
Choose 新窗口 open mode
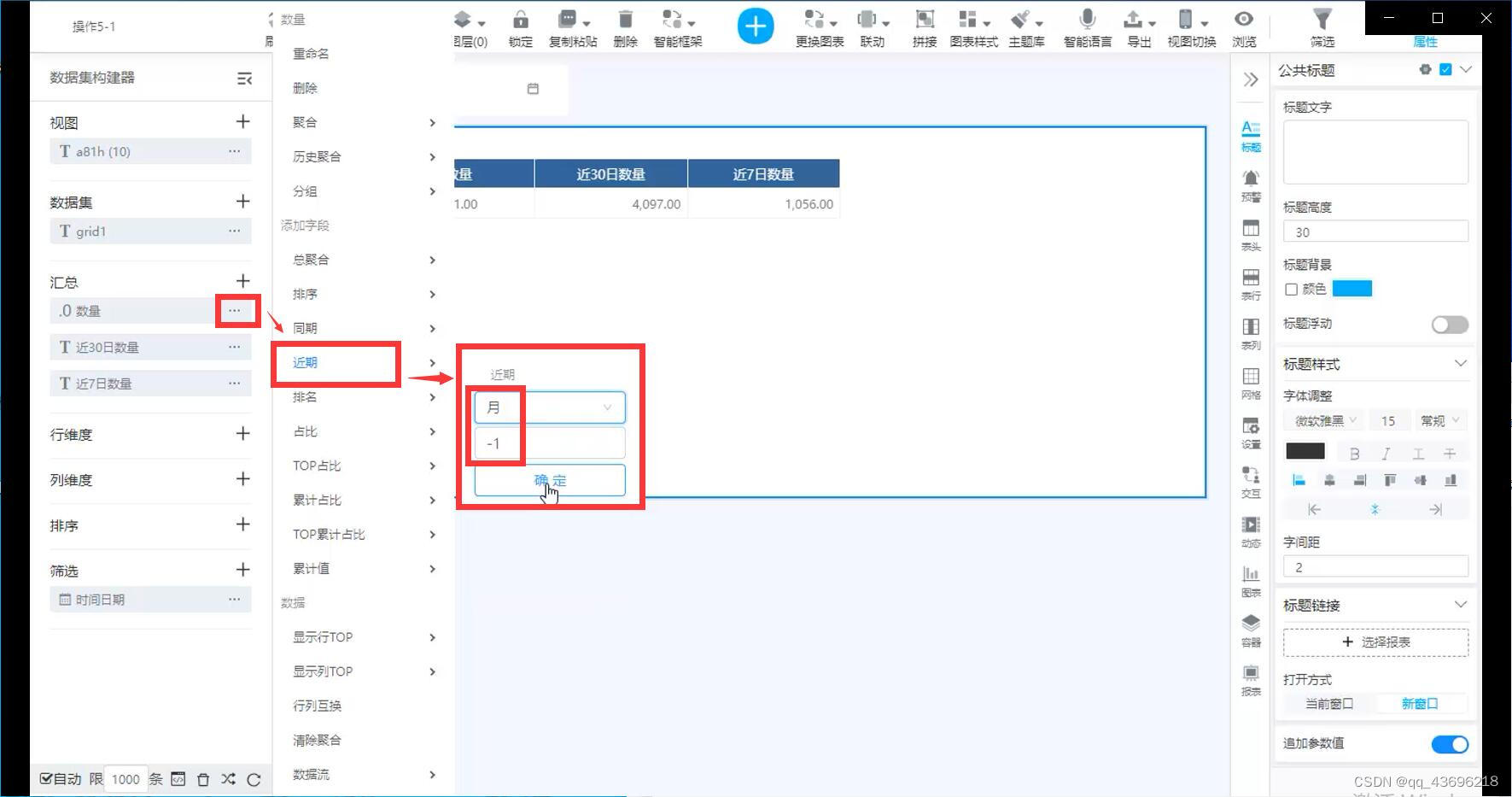1421,704
